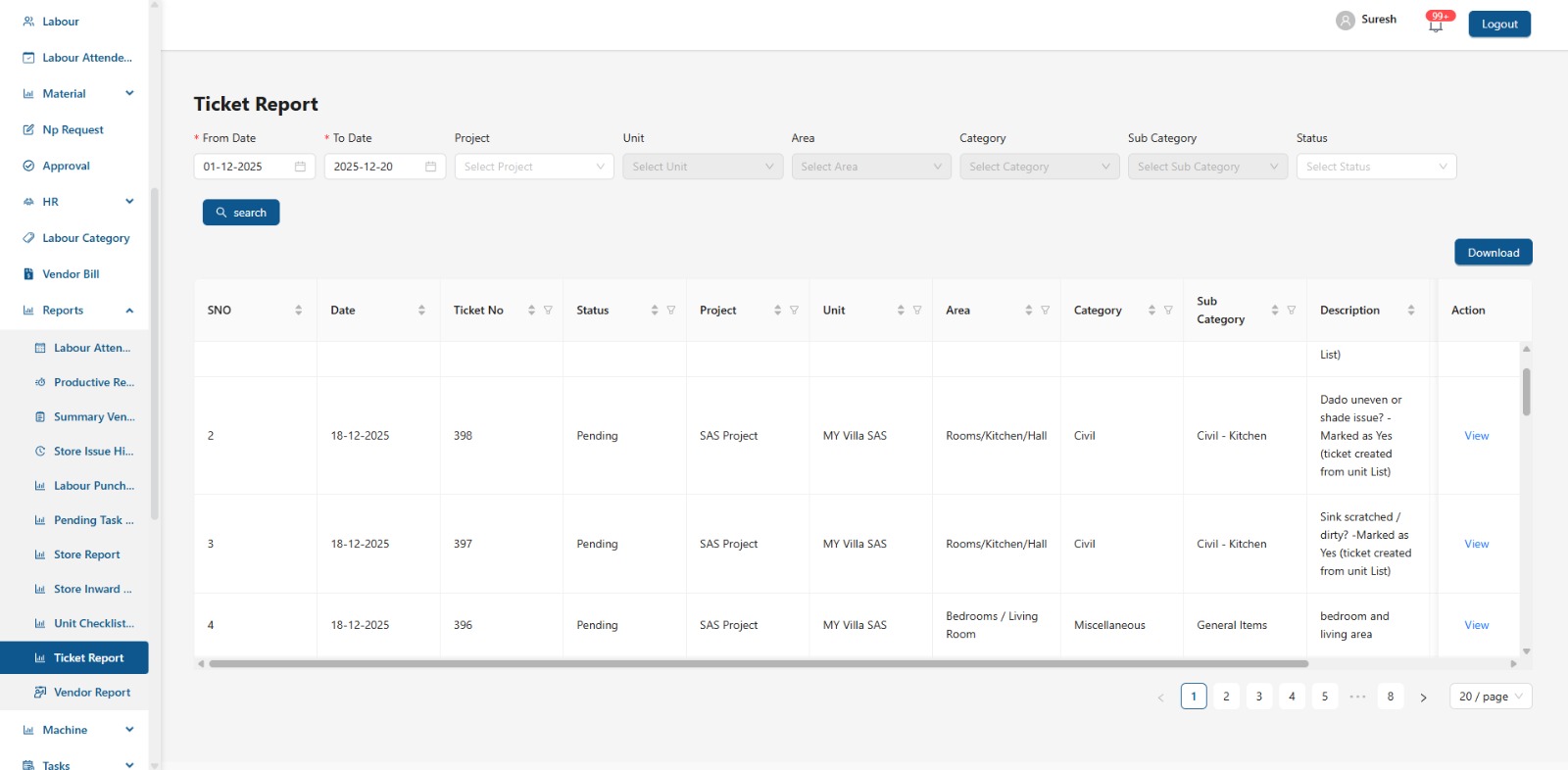Click the To Date input field

(x=385, y=167)
